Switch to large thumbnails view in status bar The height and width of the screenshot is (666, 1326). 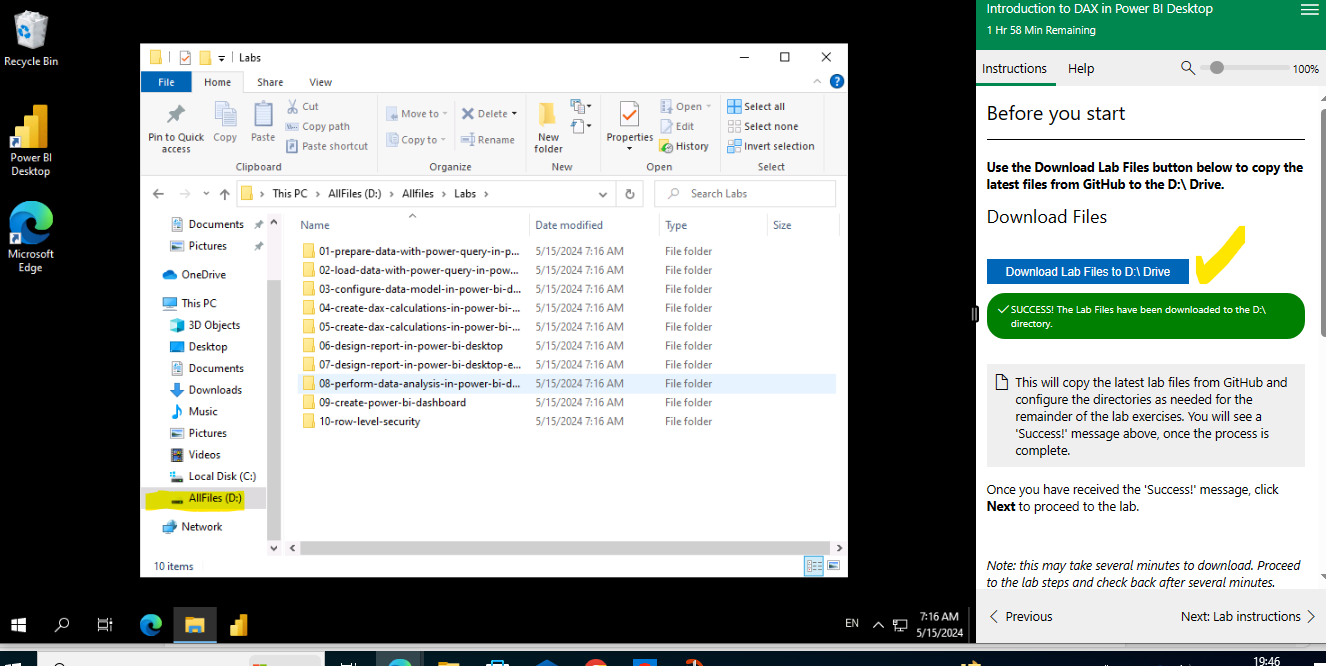(x=833, y=566)
